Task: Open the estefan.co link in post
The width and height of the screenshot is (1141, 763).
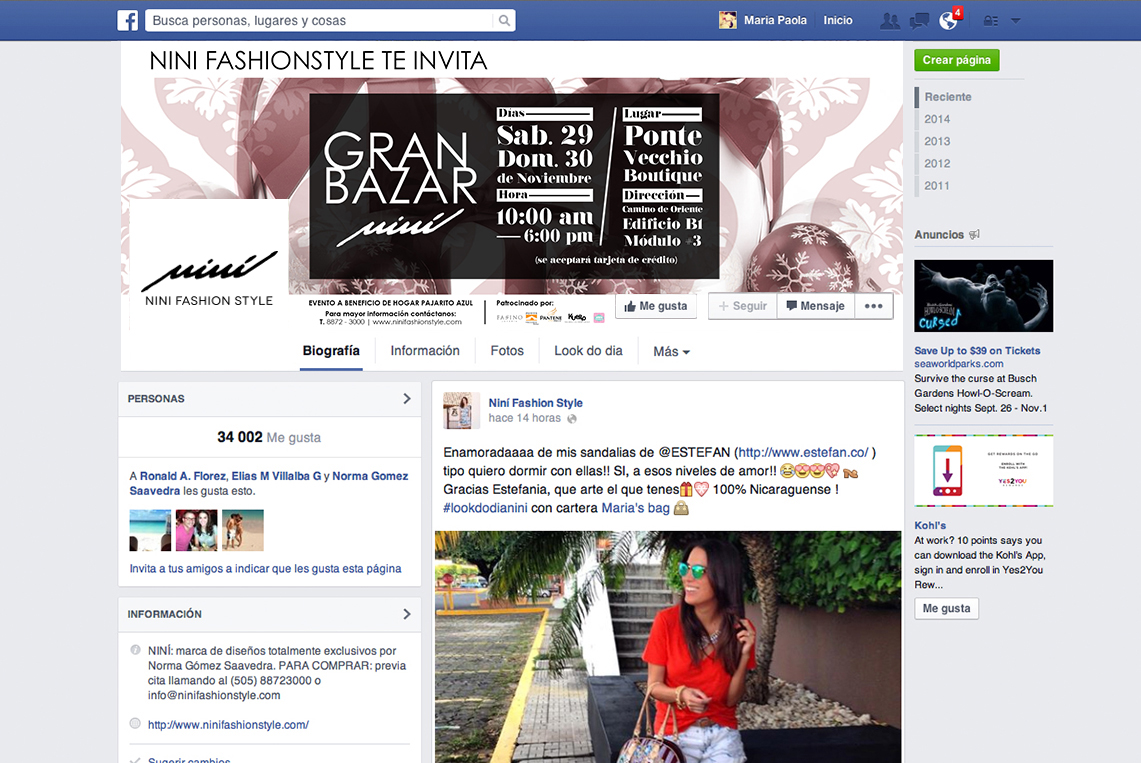Action: click(x=803, y=452)
